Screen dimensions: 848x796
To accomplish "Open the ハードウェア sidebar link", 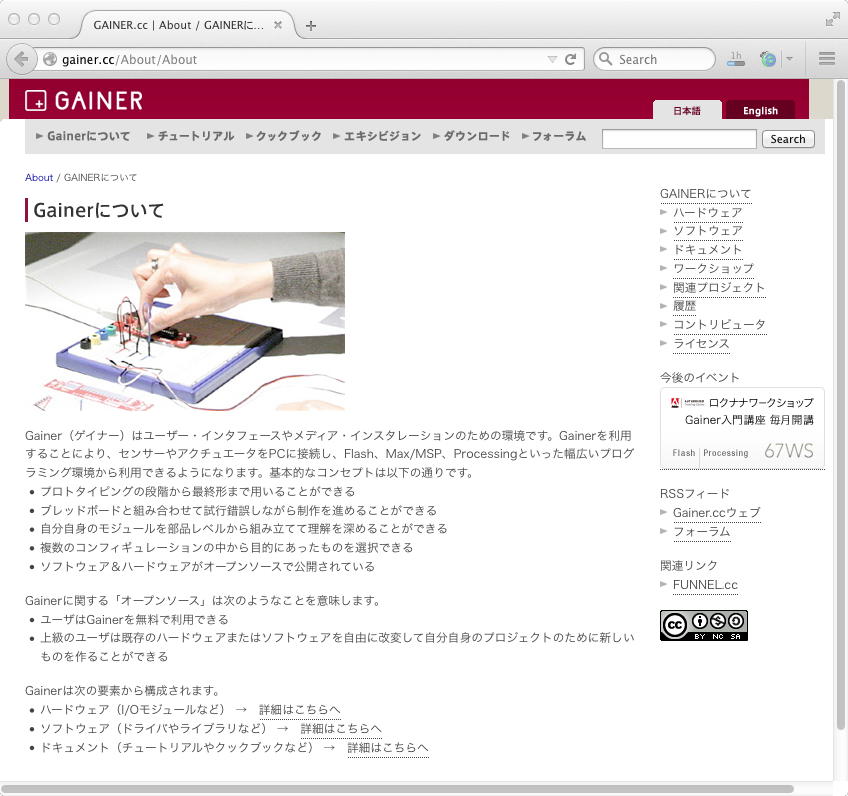I will coord(707,213).
